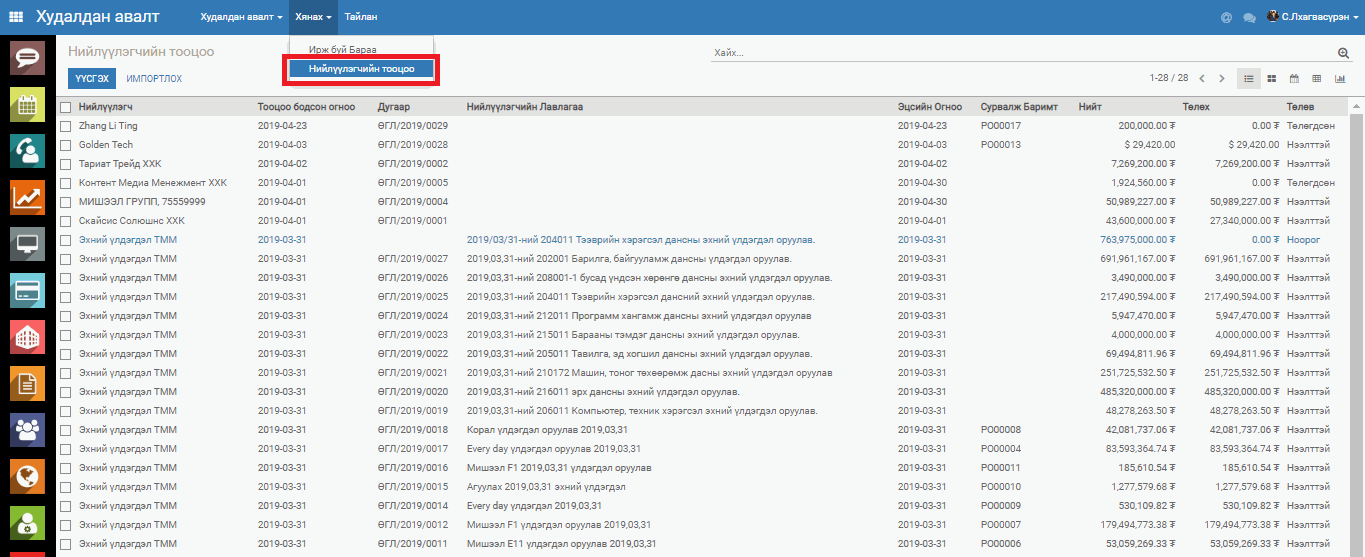Click into the Хайх search field
Image resolution: width=1365 pixels, height=557 pixels.
[x=1020, y=52]
